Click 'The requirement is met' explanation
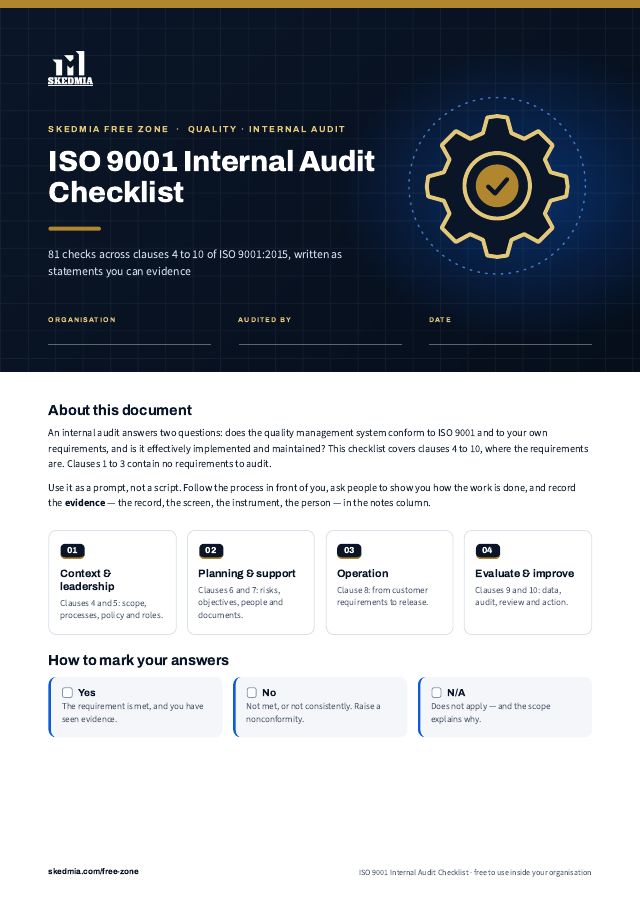The image size is (640, 906). [x=133, y=712]
